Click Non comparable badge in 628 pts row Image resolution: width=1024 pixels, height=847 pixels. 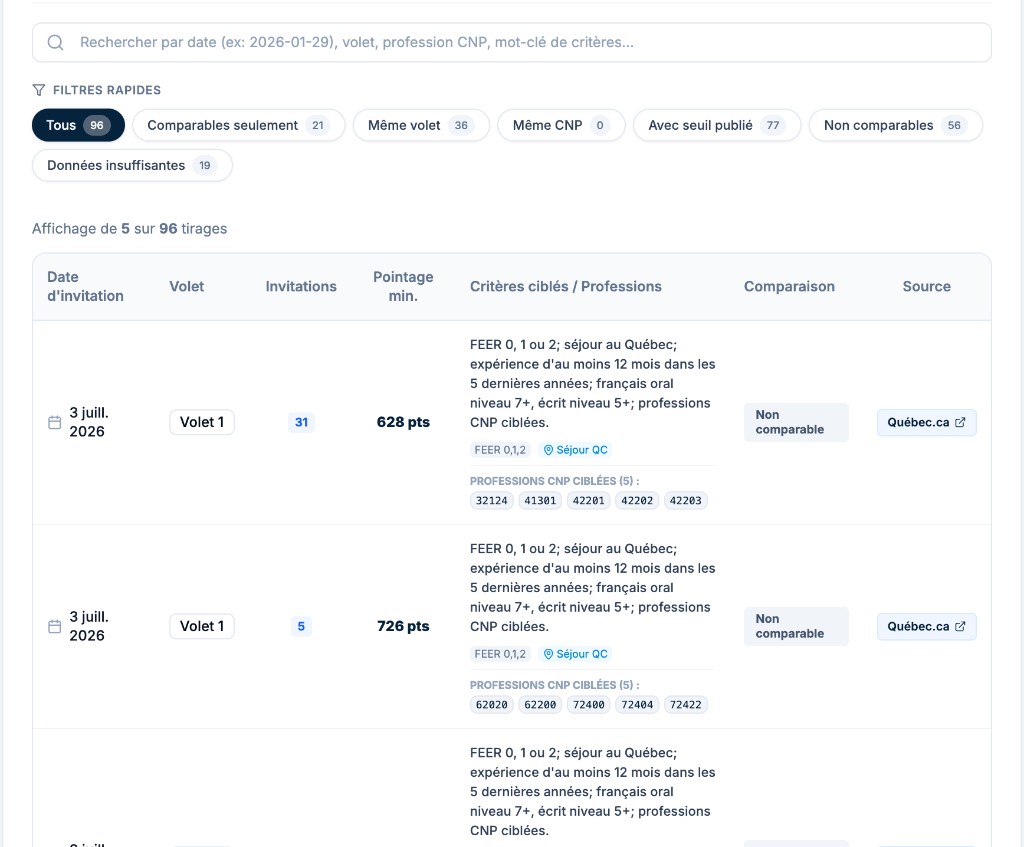(x=796, y=422)
